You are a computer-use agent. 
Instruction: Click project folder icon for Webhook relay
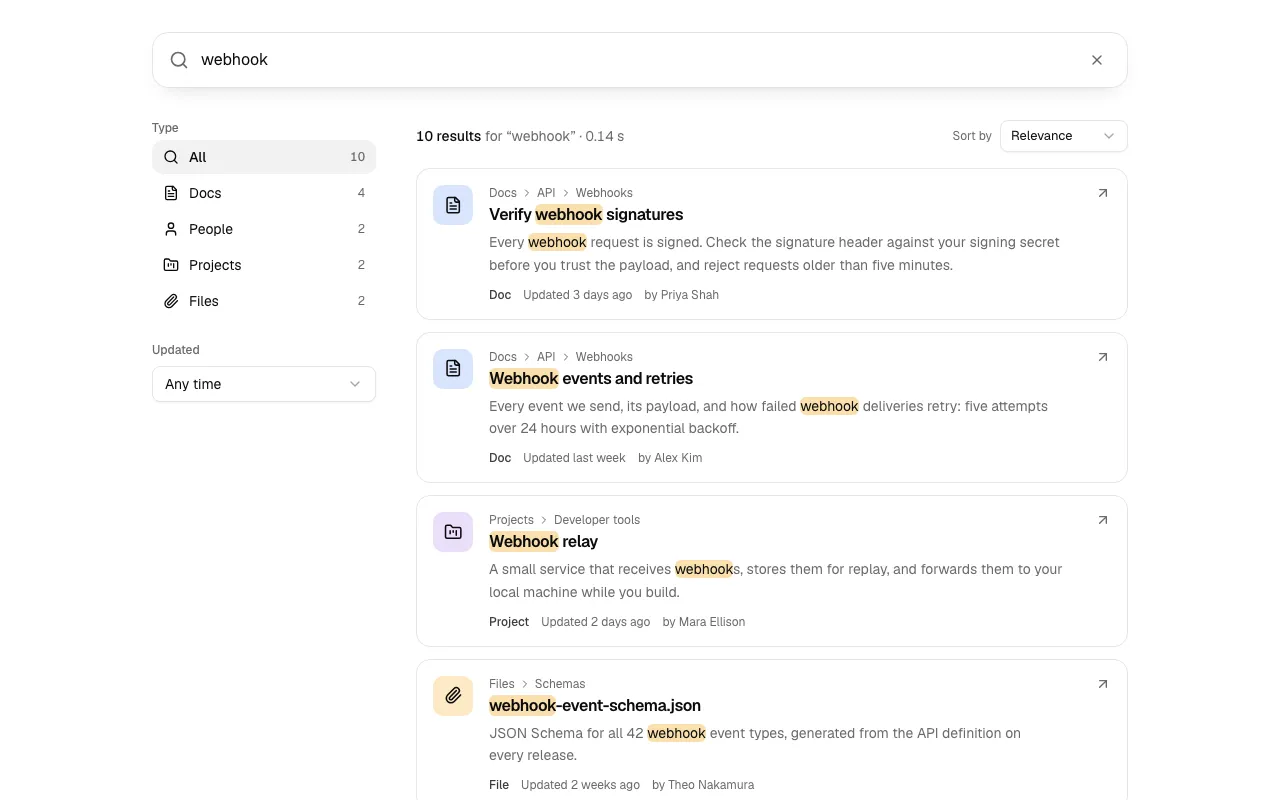point(453,532)
